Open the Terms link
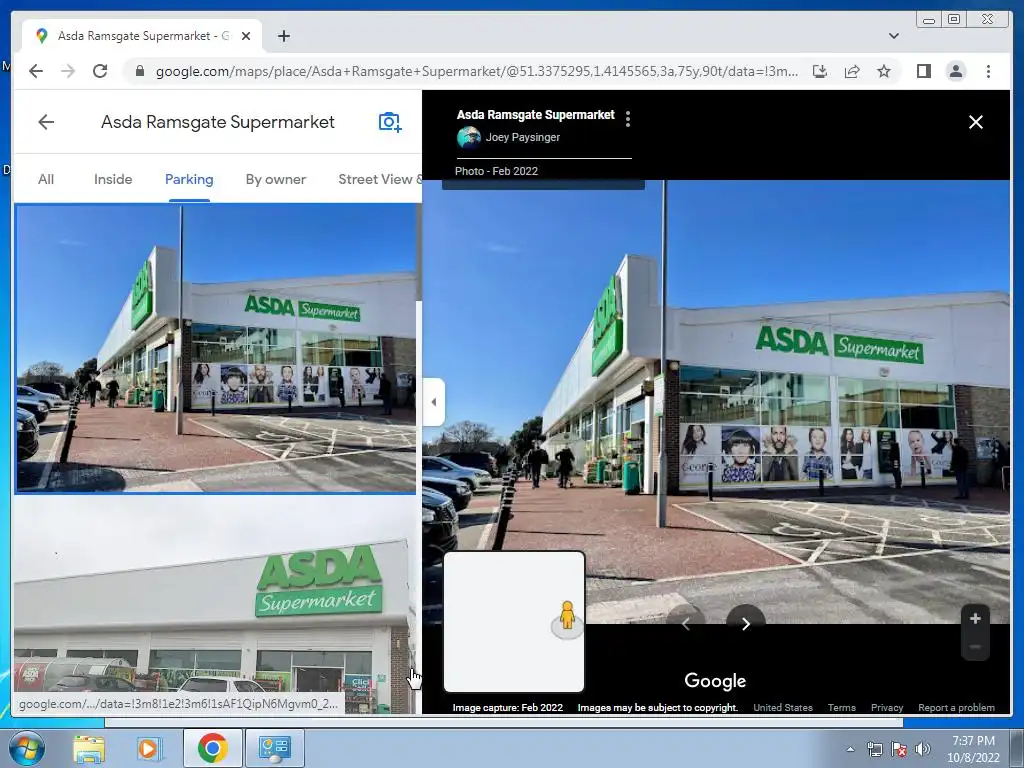Image resolution: width=1024 pixels, height=768 pixels. click(x=842, y=707)
